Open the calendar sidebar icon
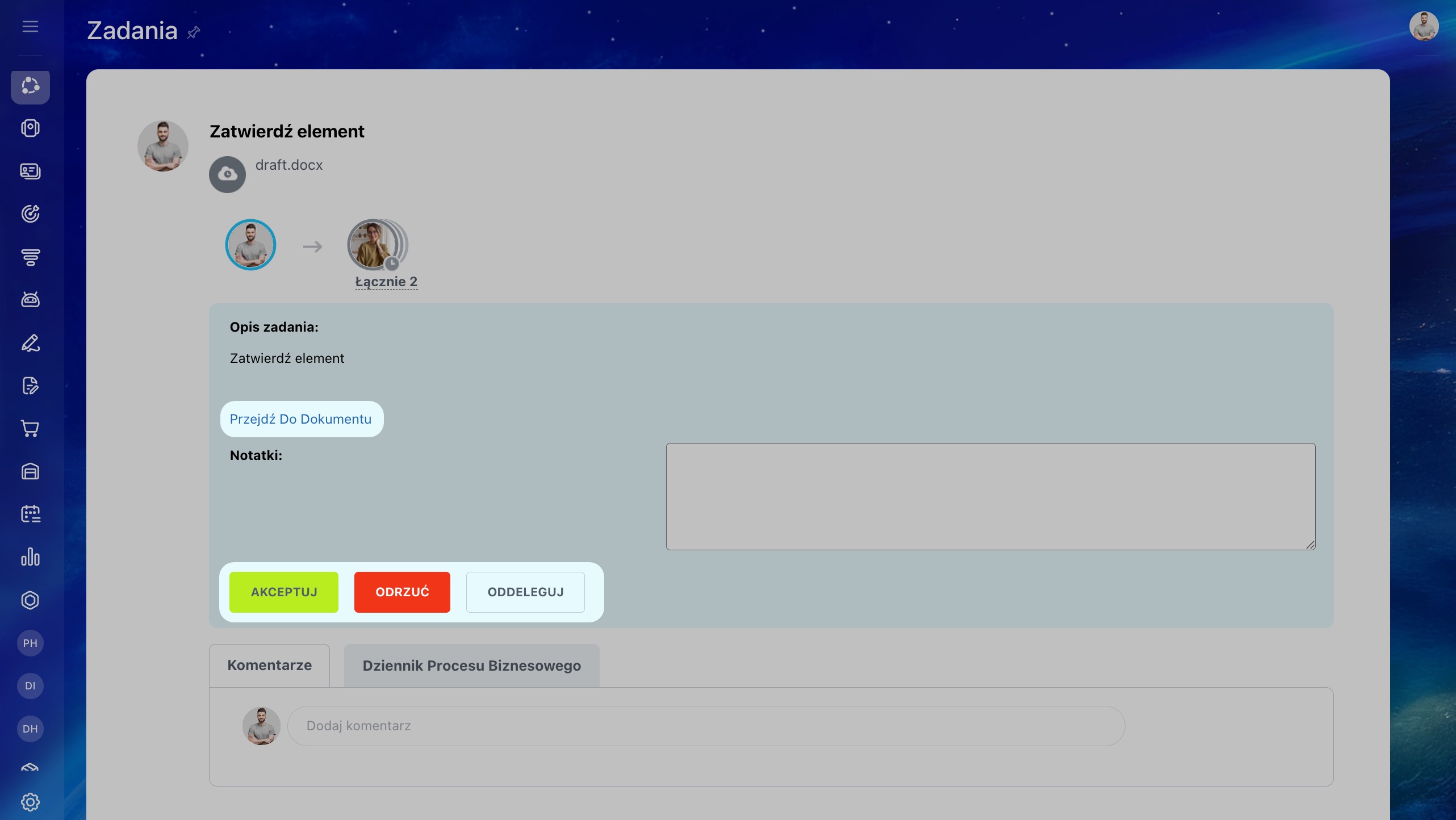Viewport: 1456px width, 820px height. coord(30,514)
